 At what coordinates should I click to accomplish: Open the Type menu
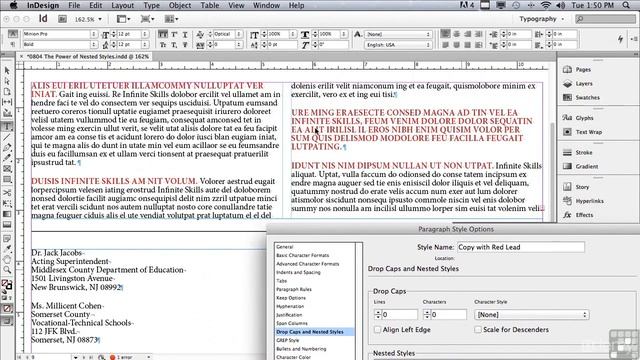(x=151, y=5)
